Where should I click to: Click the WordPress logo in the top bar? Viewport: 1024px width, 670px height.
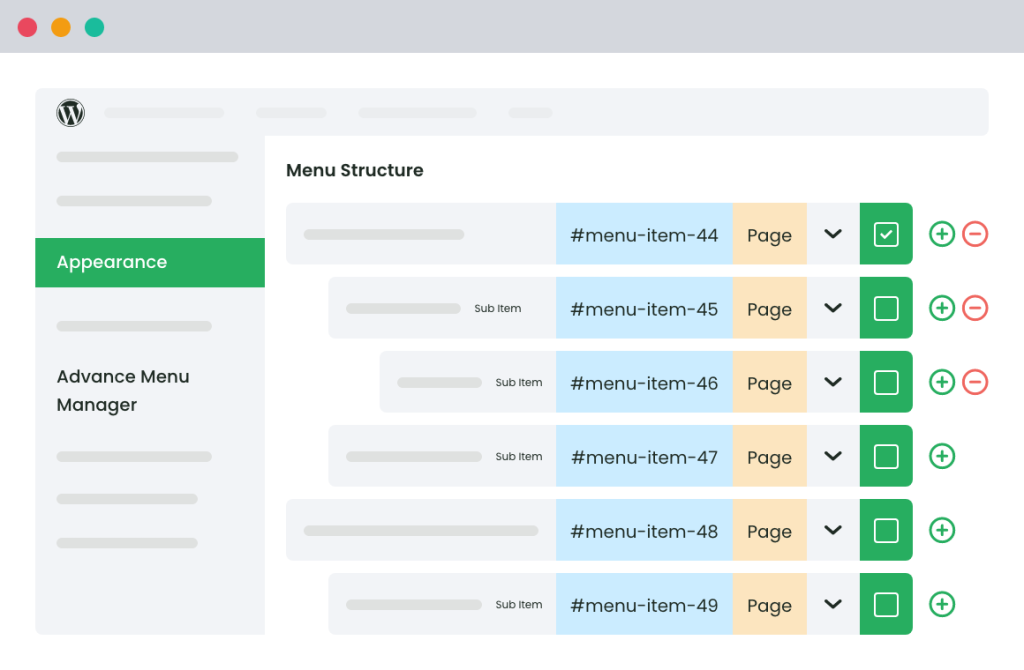click(70, 113)
